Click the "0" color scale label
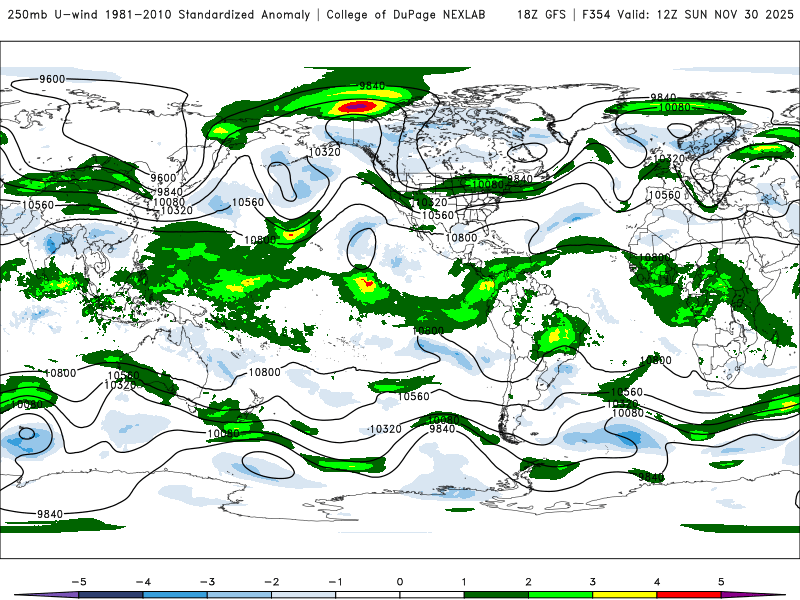800x600 pixels. 400,582
